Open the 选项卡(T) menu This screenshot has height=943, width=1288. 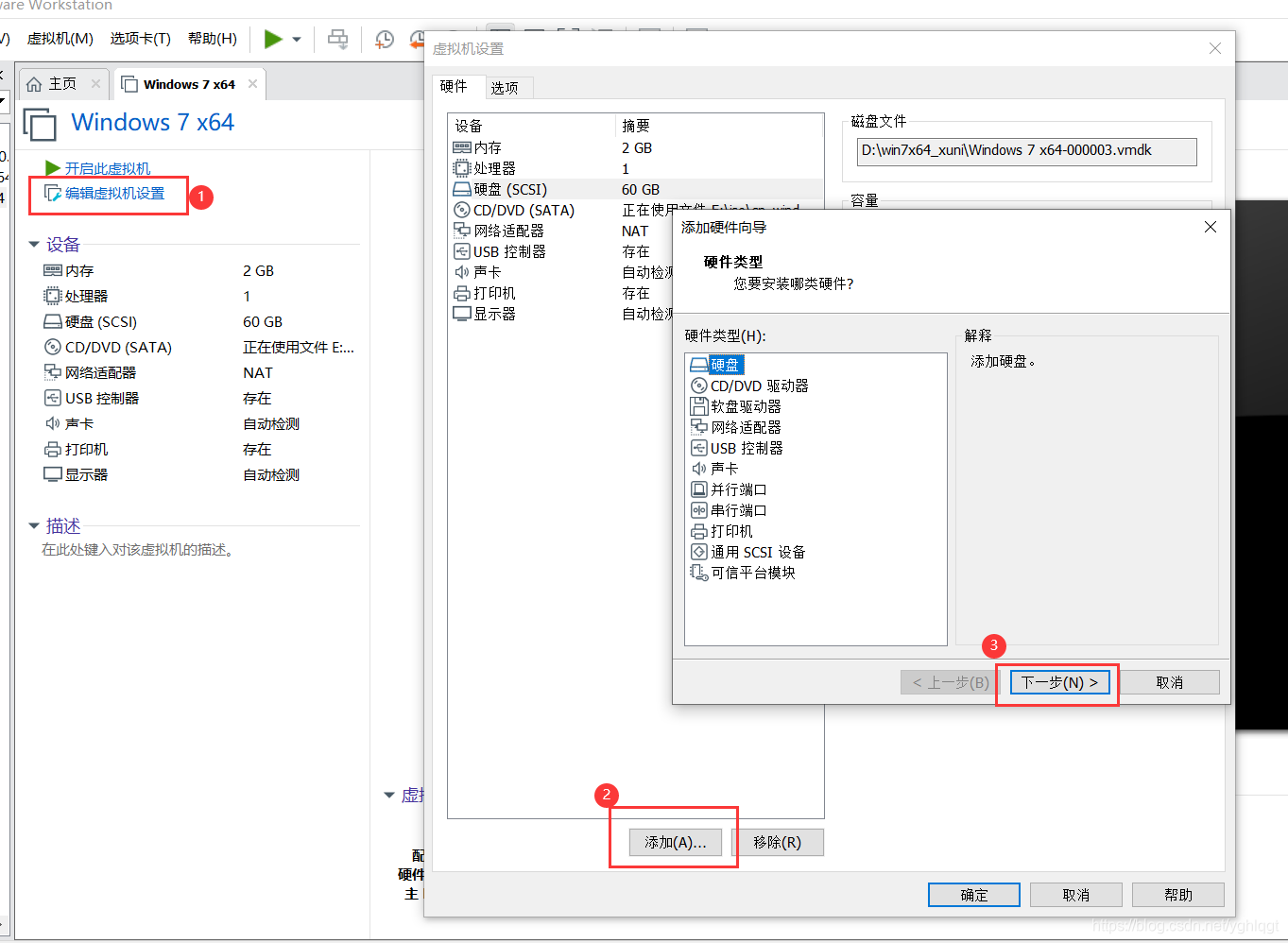tap(141, 39)
